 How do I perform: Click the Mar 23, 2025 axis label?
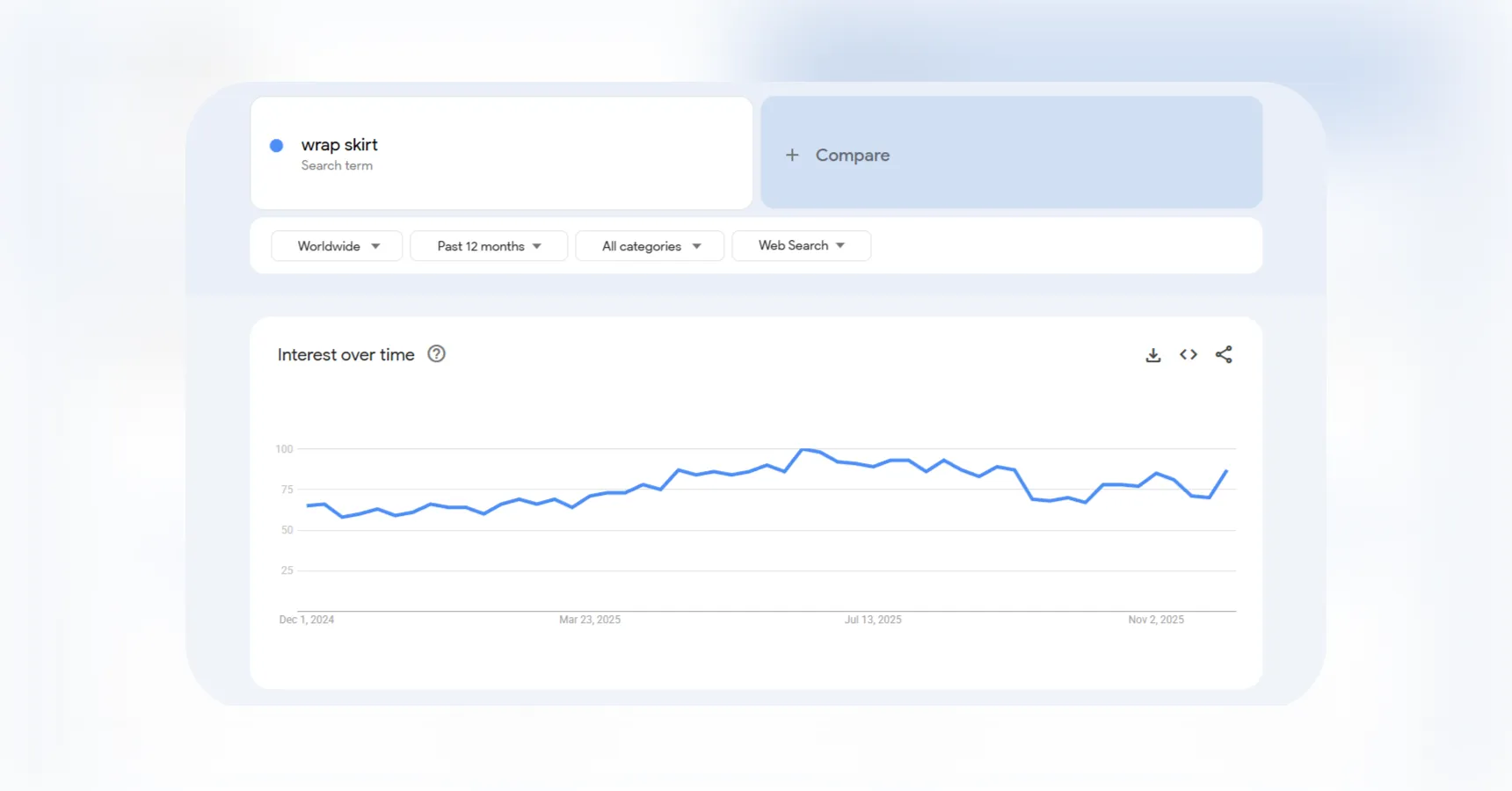tap(590, 619)
